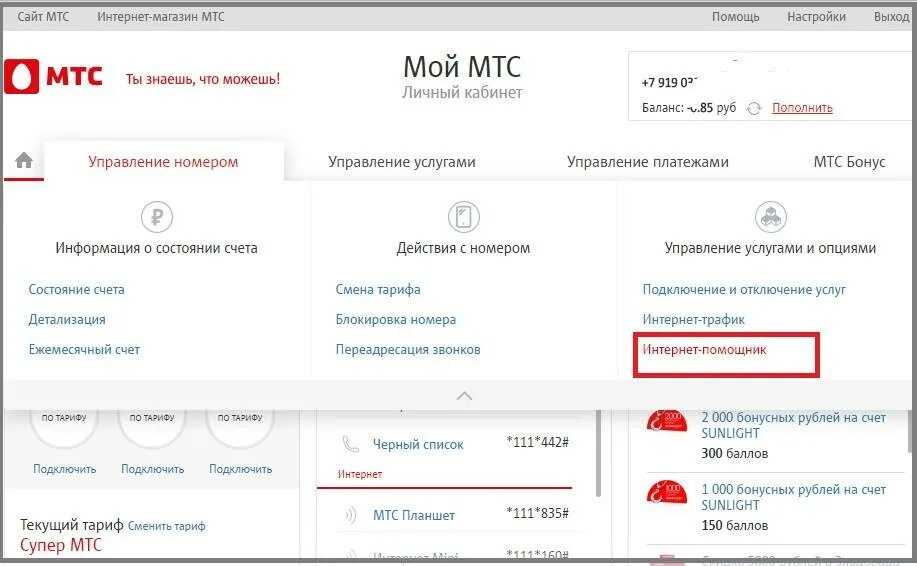Open Состояние счета link
The image size is (917, 566).
77,289
